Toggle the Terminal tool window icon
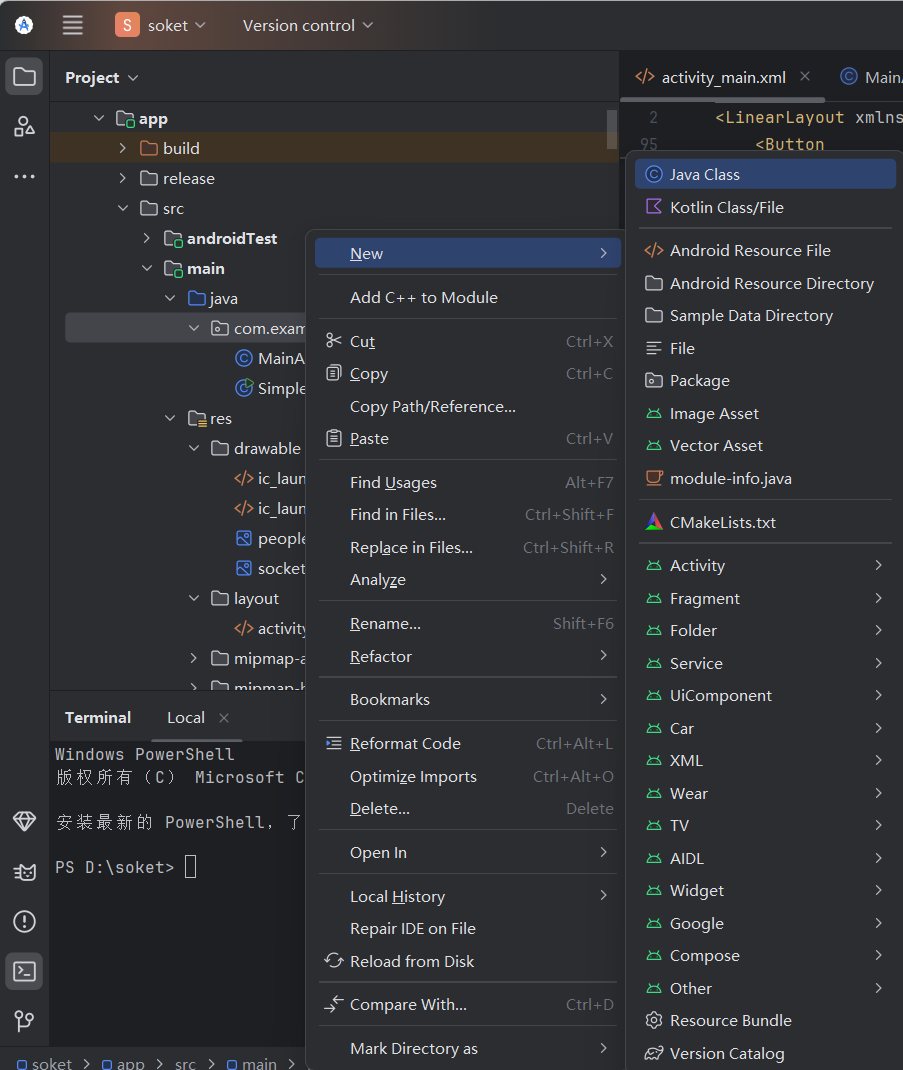The image size is (903, 1070). (25, 971)
